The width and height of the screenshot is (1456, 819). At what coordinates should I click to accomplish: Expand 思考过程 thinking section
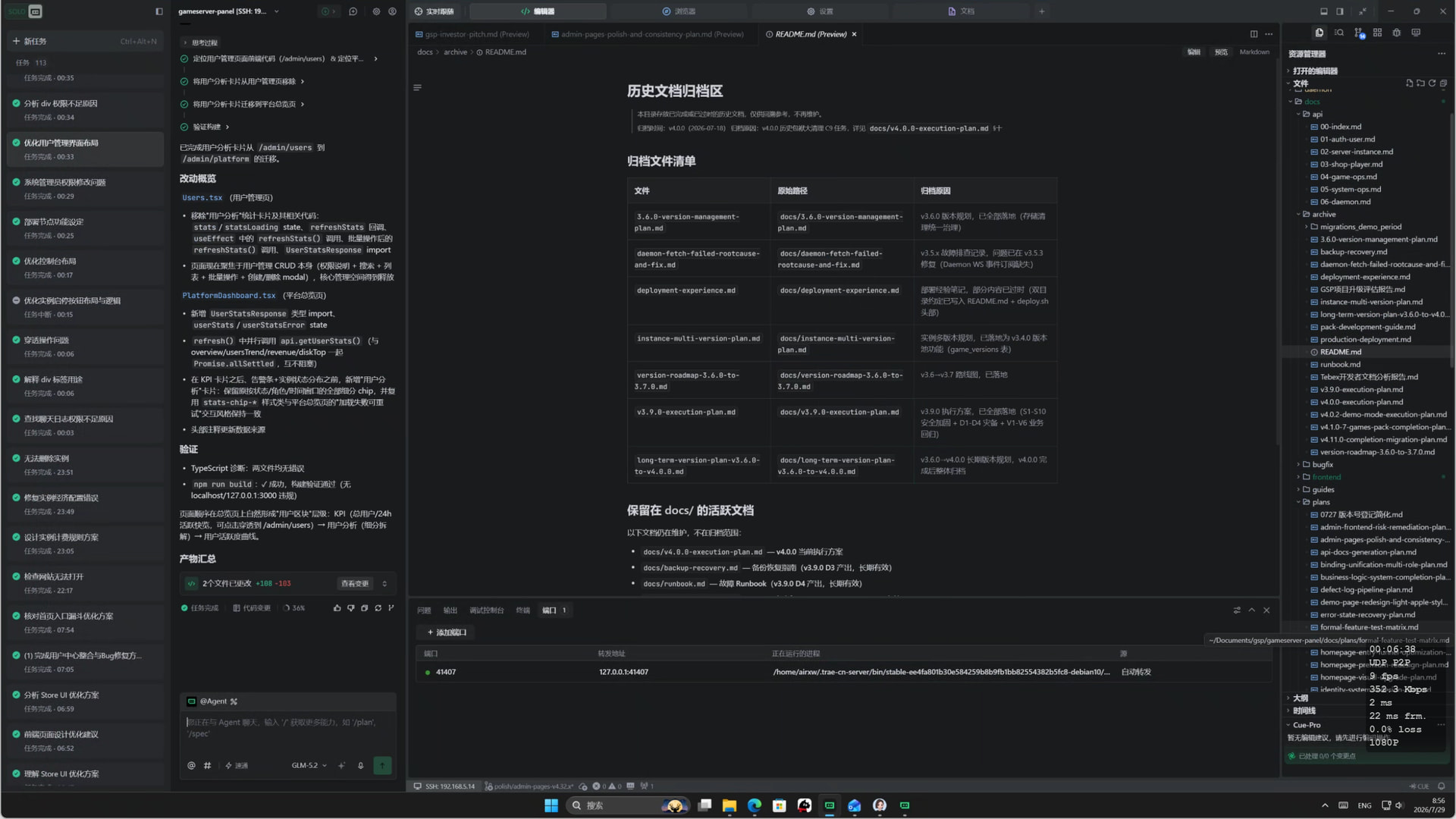(200, 43)
